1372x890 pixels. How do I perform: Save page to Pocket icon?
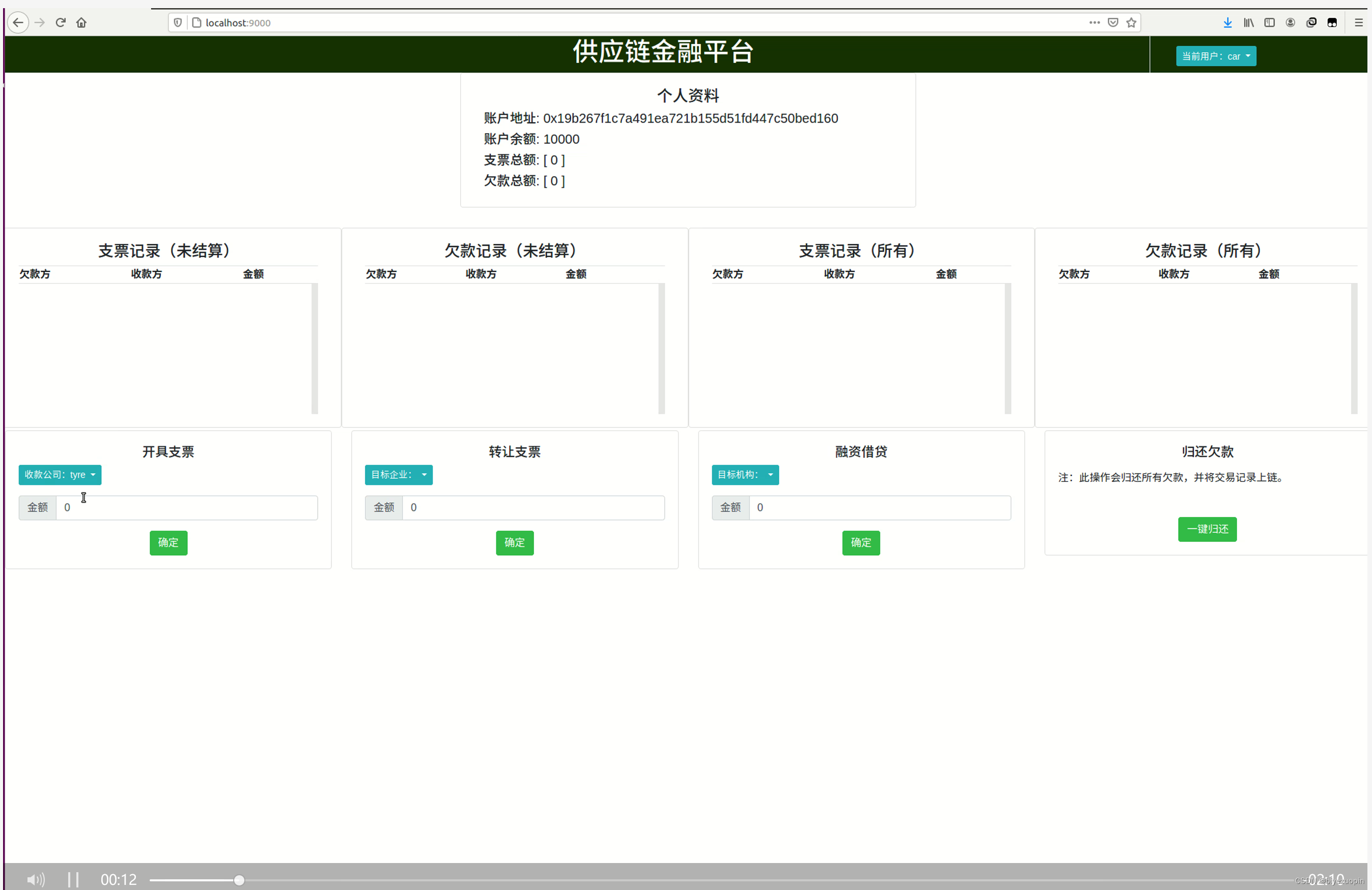click(1112, 22)
